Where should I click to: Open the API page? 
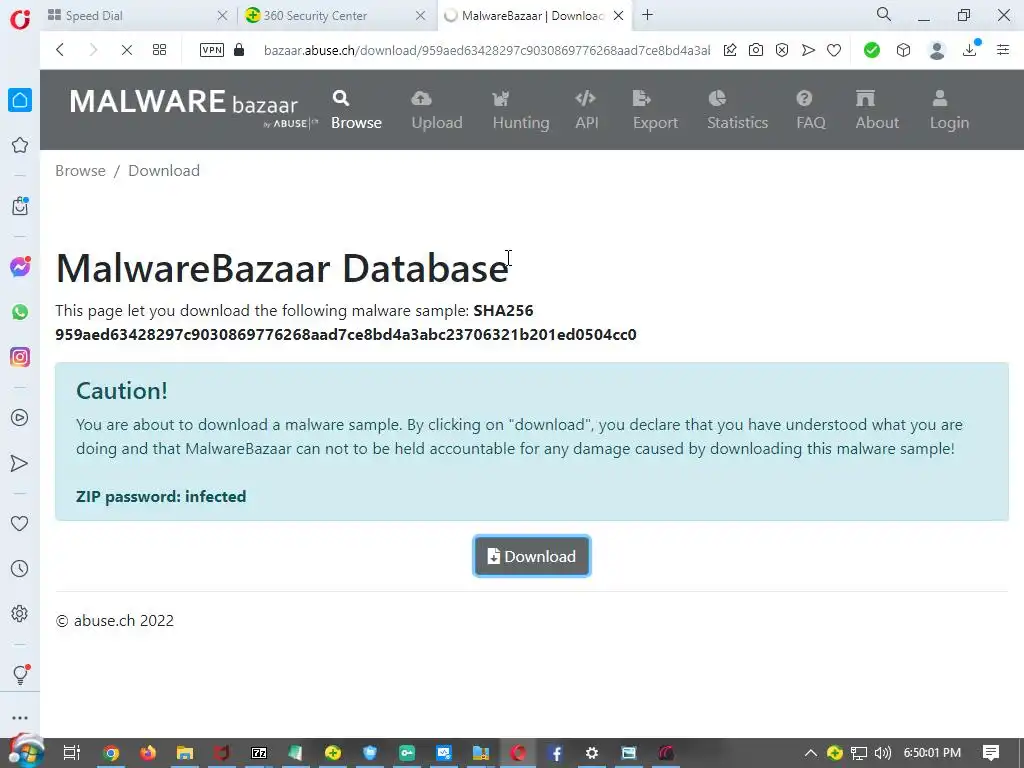point(586,110)
